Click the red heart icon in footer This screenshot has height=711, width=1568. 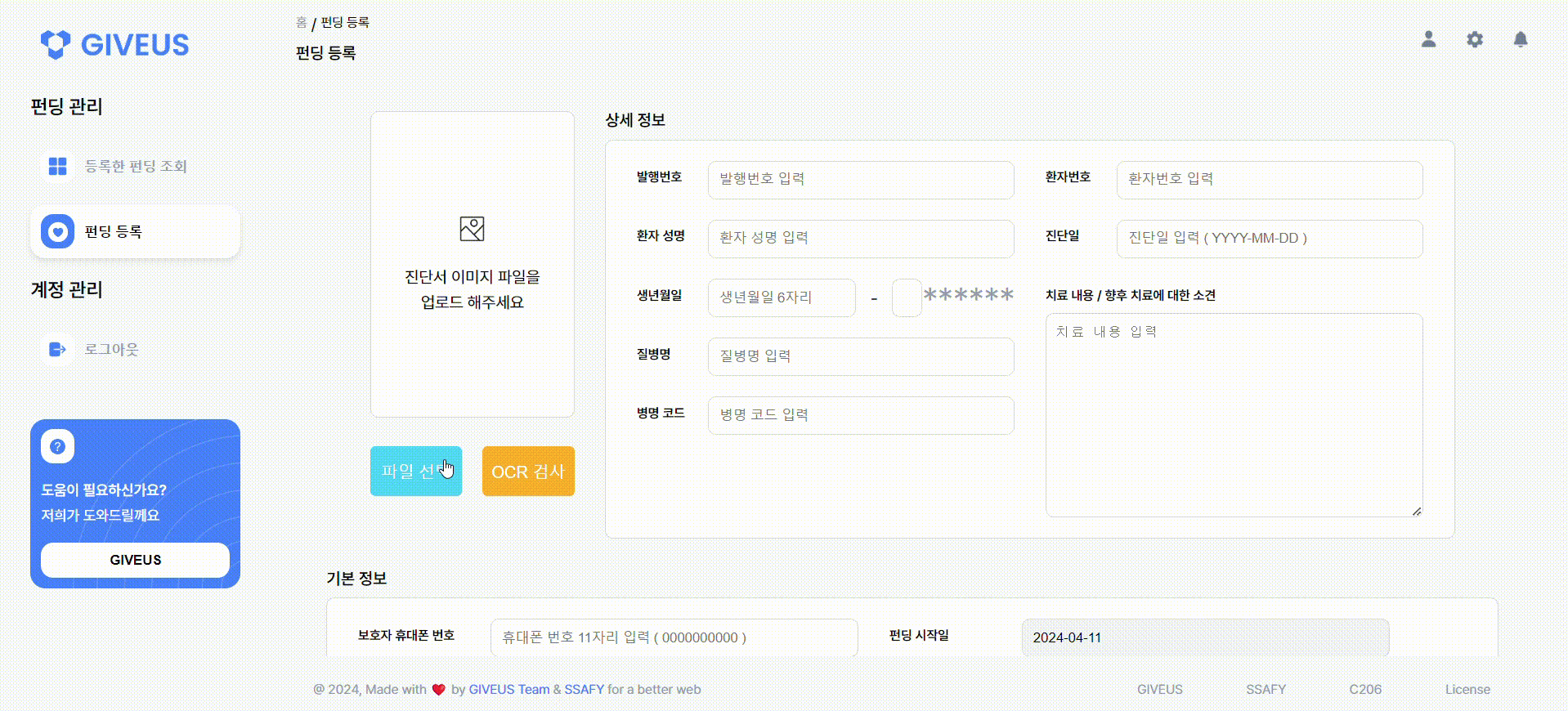point(438,690)
